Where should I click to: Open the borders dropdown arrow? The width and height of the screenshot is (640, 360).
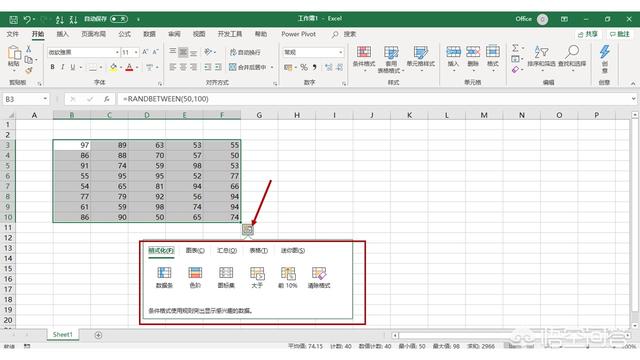101,67
